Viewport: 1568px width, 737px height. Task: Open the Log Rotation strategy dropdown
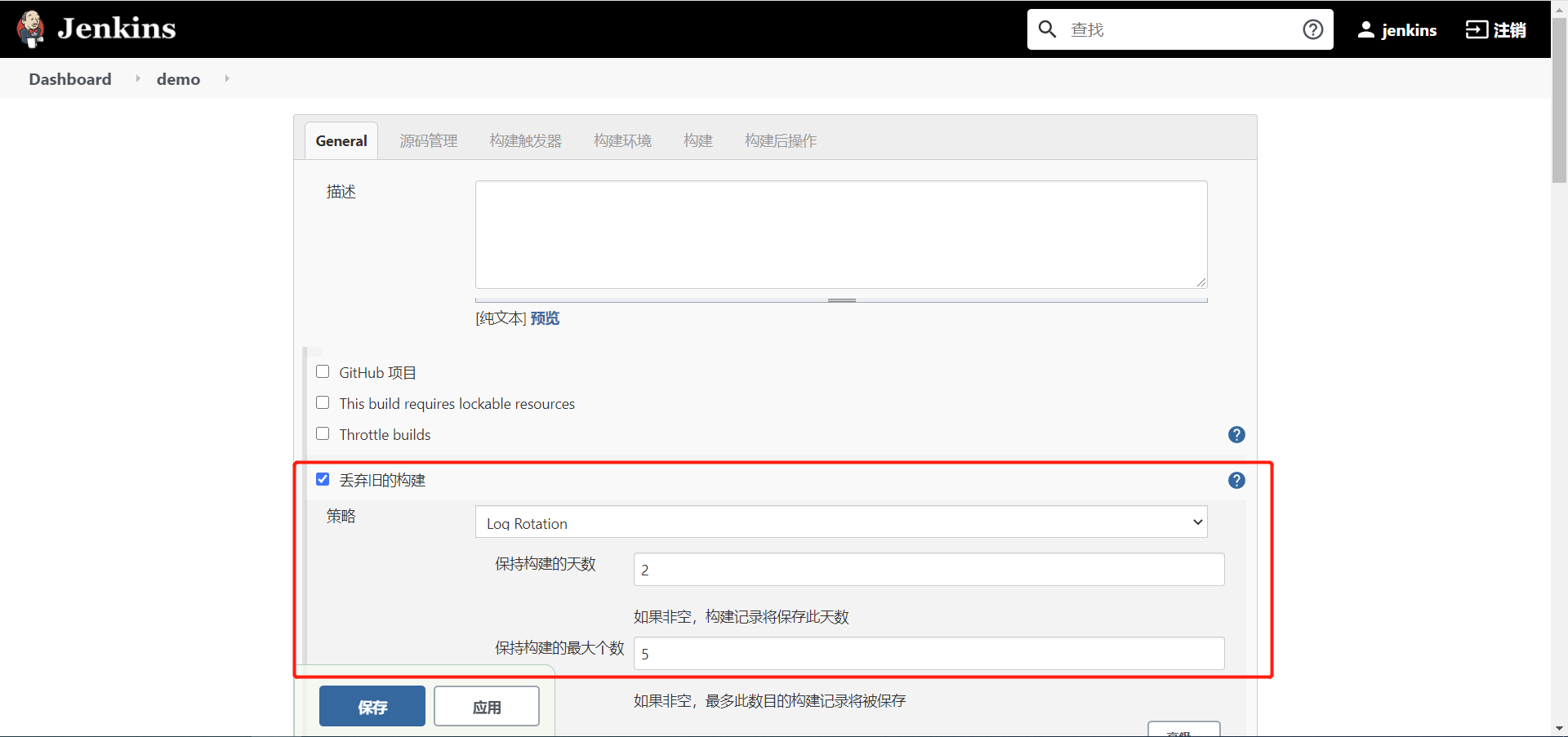coord(841,522)
